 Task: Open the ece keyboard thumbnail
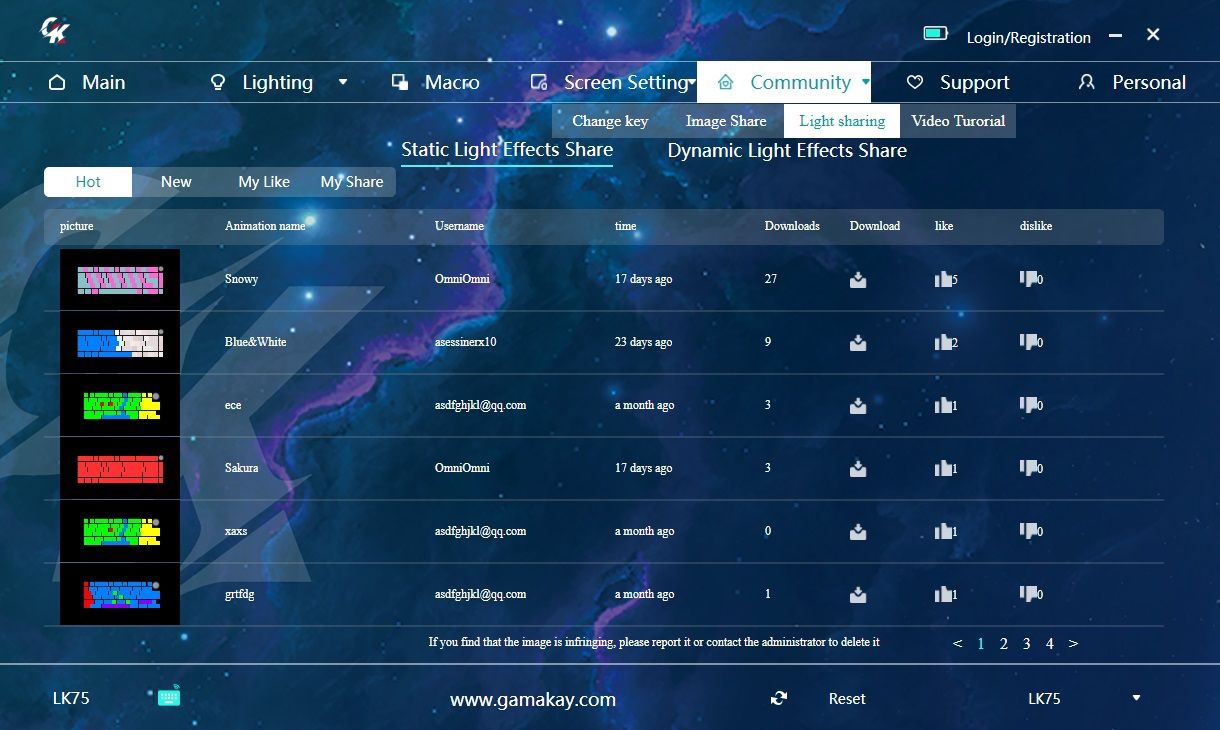(120, 405)
